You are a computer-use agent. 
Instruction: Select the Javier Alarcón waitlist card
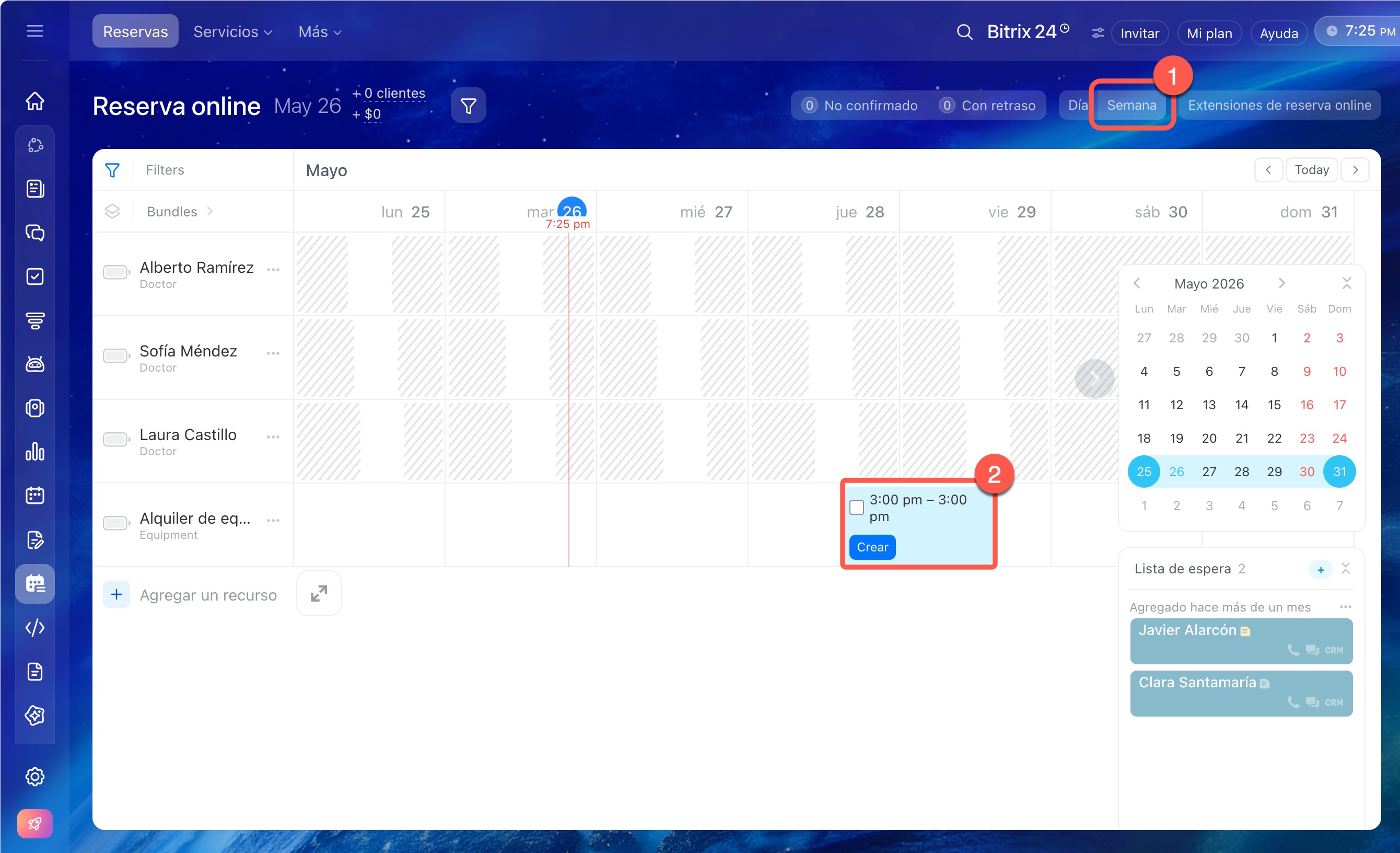point(1242,641)
